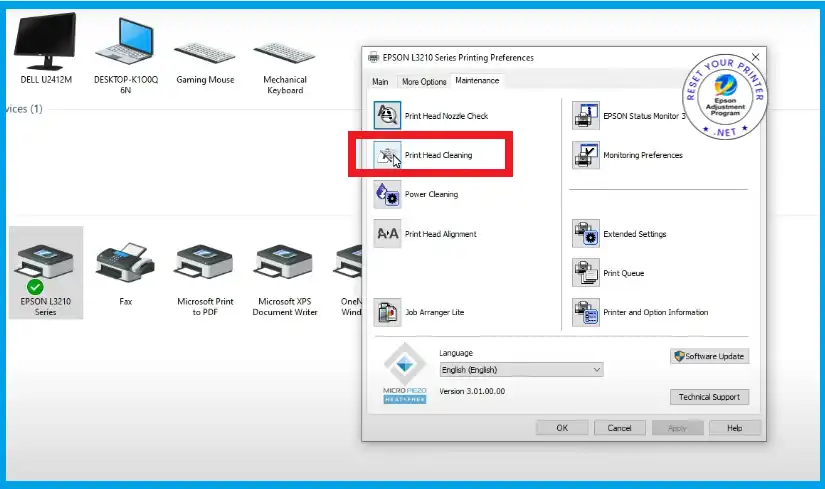The width and height of the screenshot is (825, 489).
Task: Select Microsoft Print to PDF printer
Action: coord(205,279)
